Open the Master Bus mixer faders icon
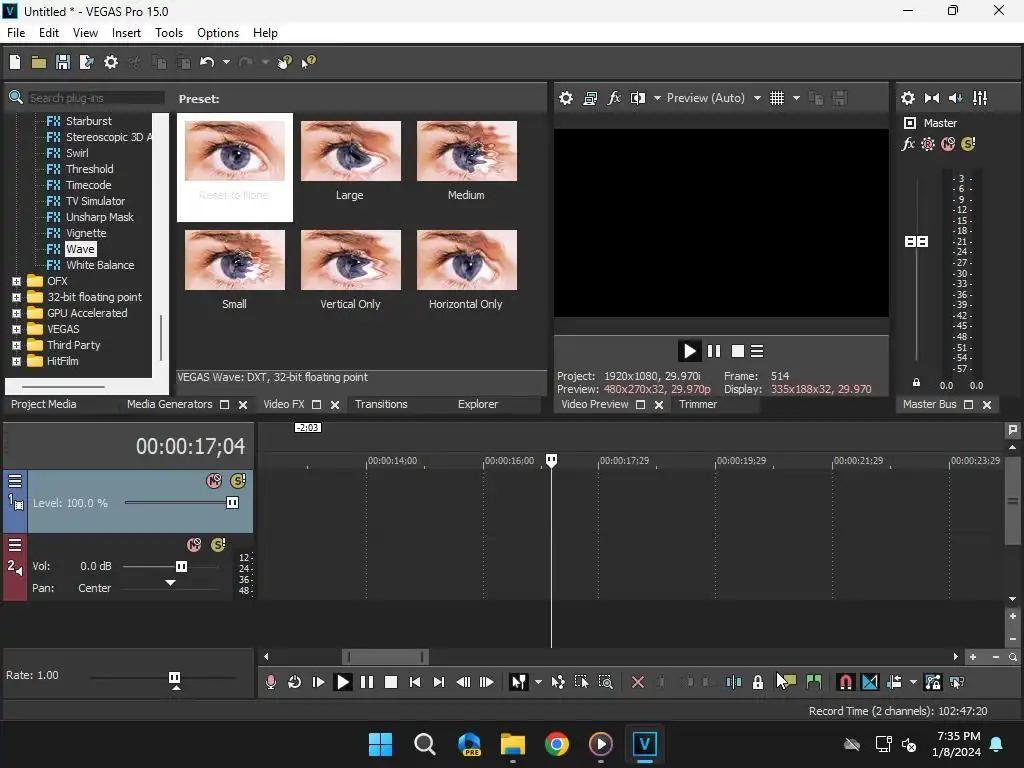Viewport: 1024px width, 768px height. (980, 98)
